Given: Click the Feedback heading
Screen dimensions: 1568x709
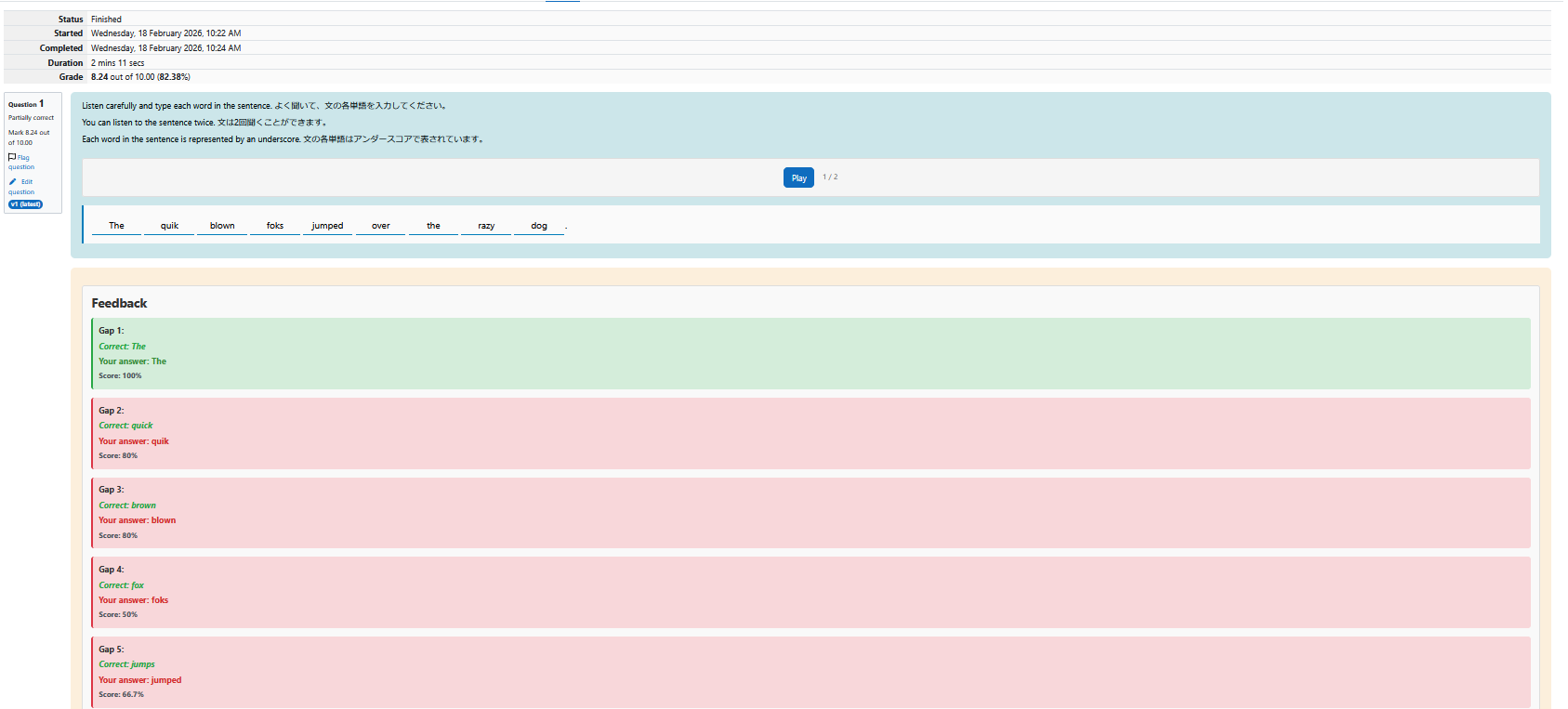Looking at the screenshot, I should click(x=119, y=303).
